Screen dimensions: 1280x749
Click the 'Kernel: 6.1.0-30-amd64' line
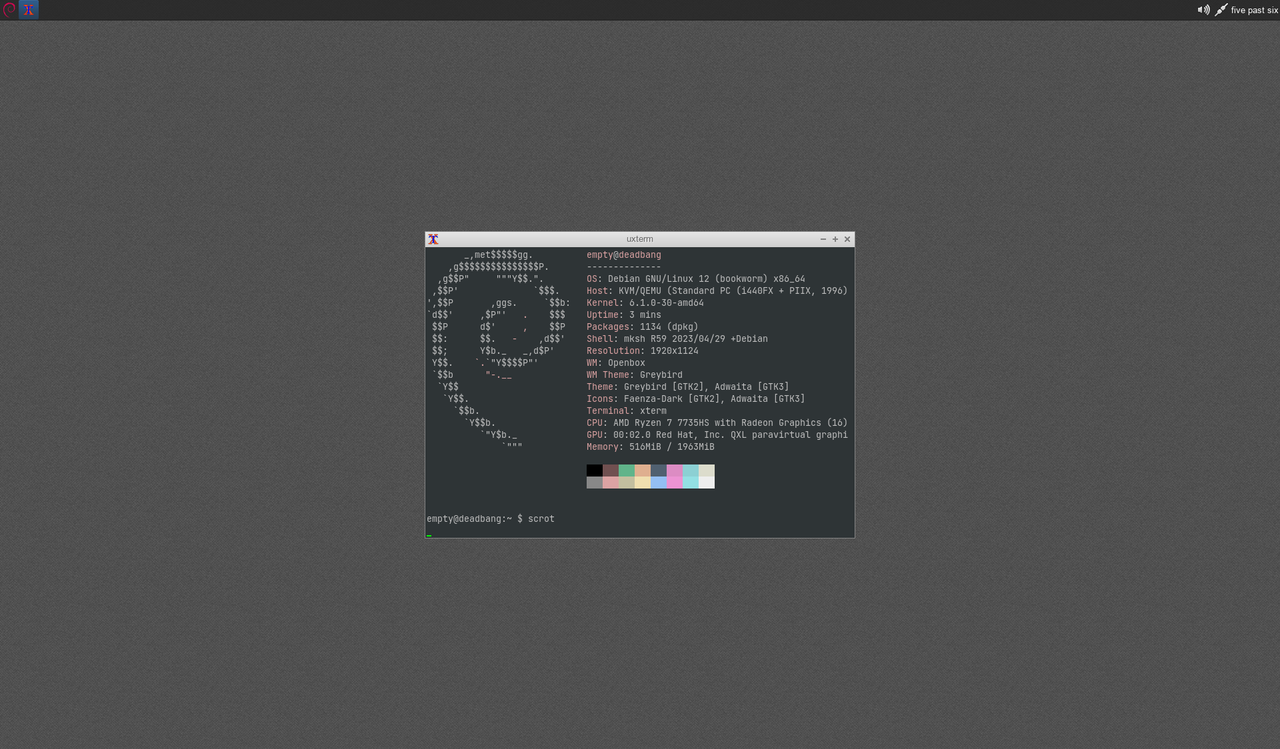tap(645, 303)
